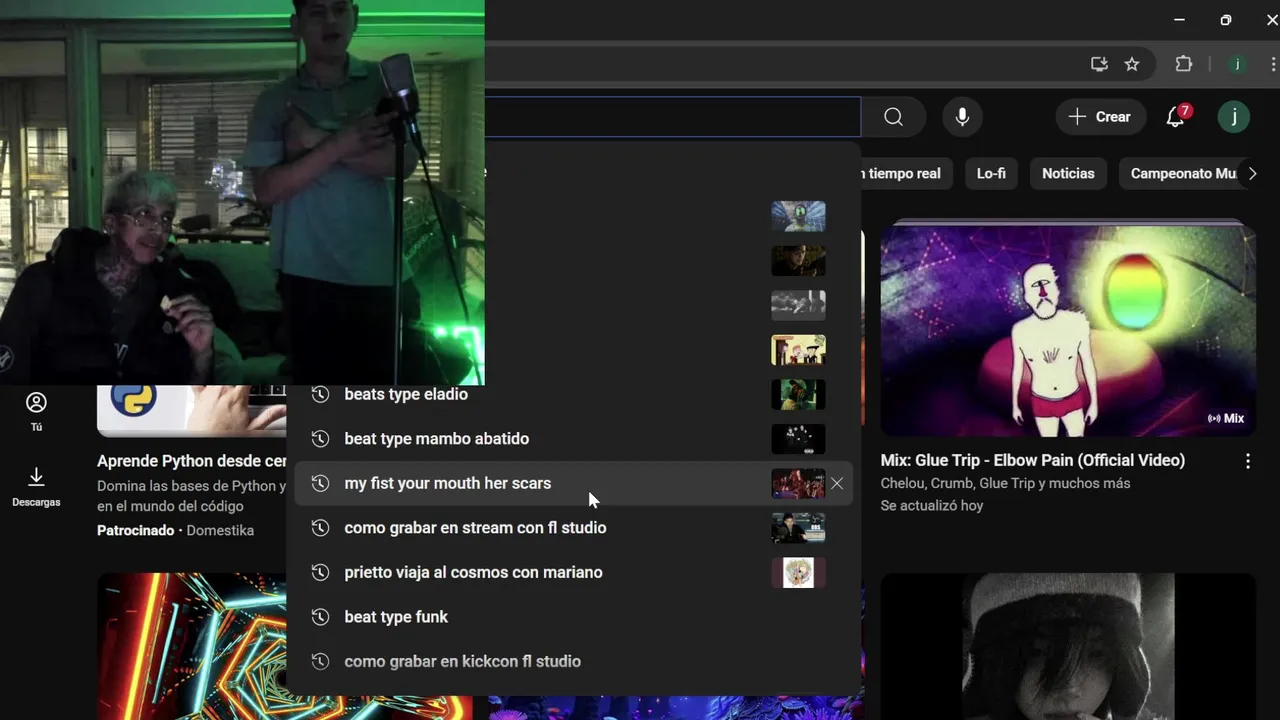This screenshot has height=720, width=1280.
Task: Click the YouTube search magnifier button
Action: (893, 117)
